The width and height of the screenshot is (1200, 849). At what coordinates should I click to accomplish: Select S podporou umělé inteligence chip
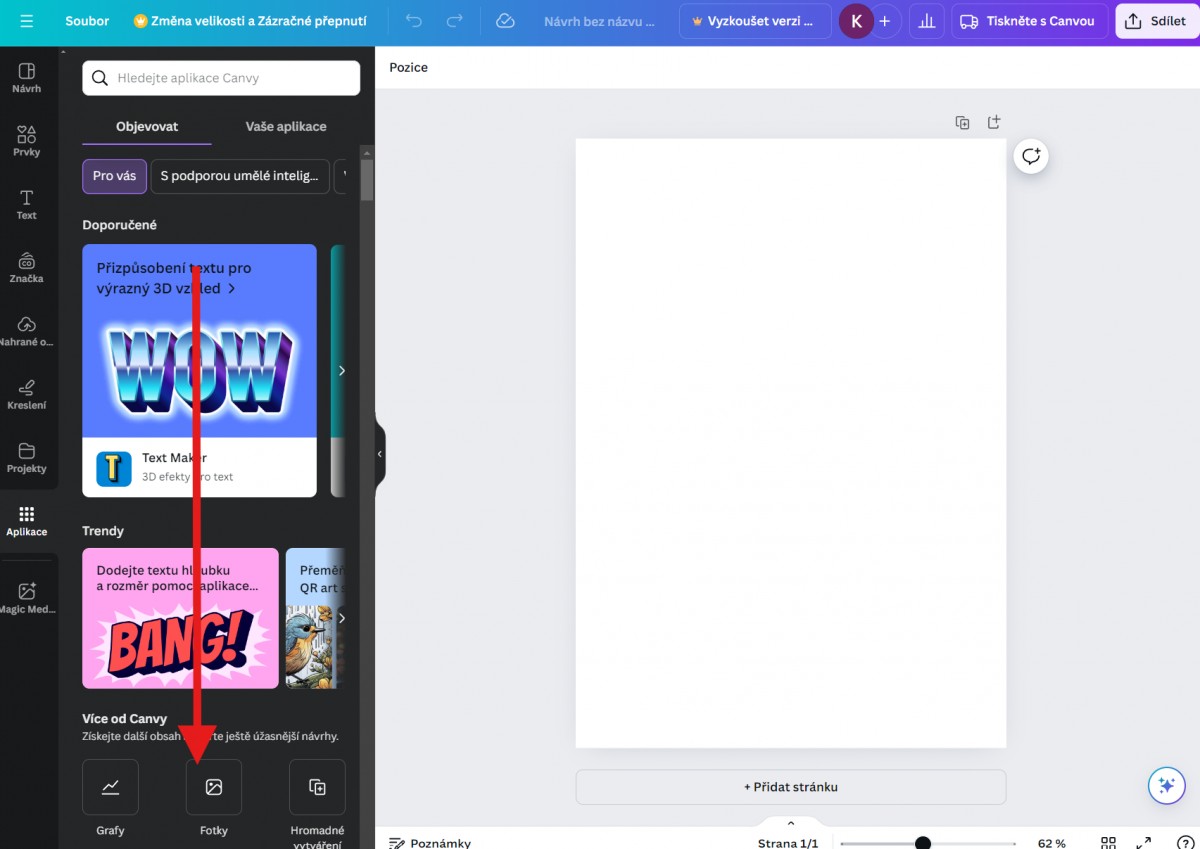coord(240,176)
